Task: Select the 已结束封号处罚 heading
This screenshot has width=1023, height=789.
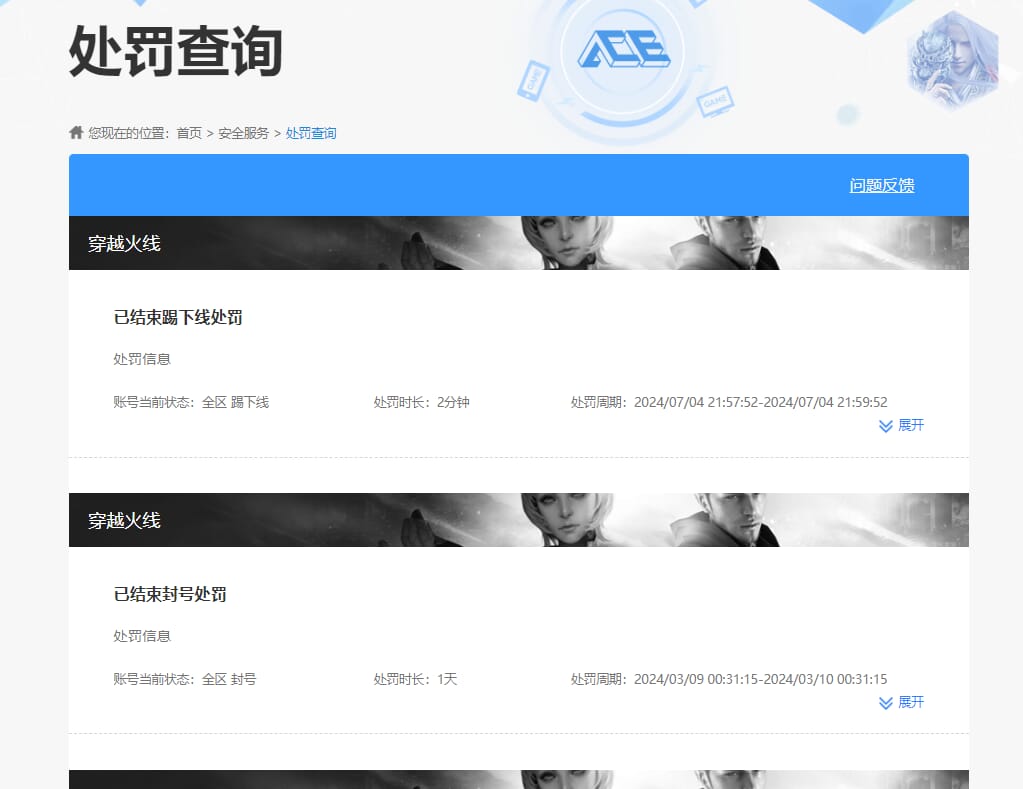Action: (x=170, y=594)
